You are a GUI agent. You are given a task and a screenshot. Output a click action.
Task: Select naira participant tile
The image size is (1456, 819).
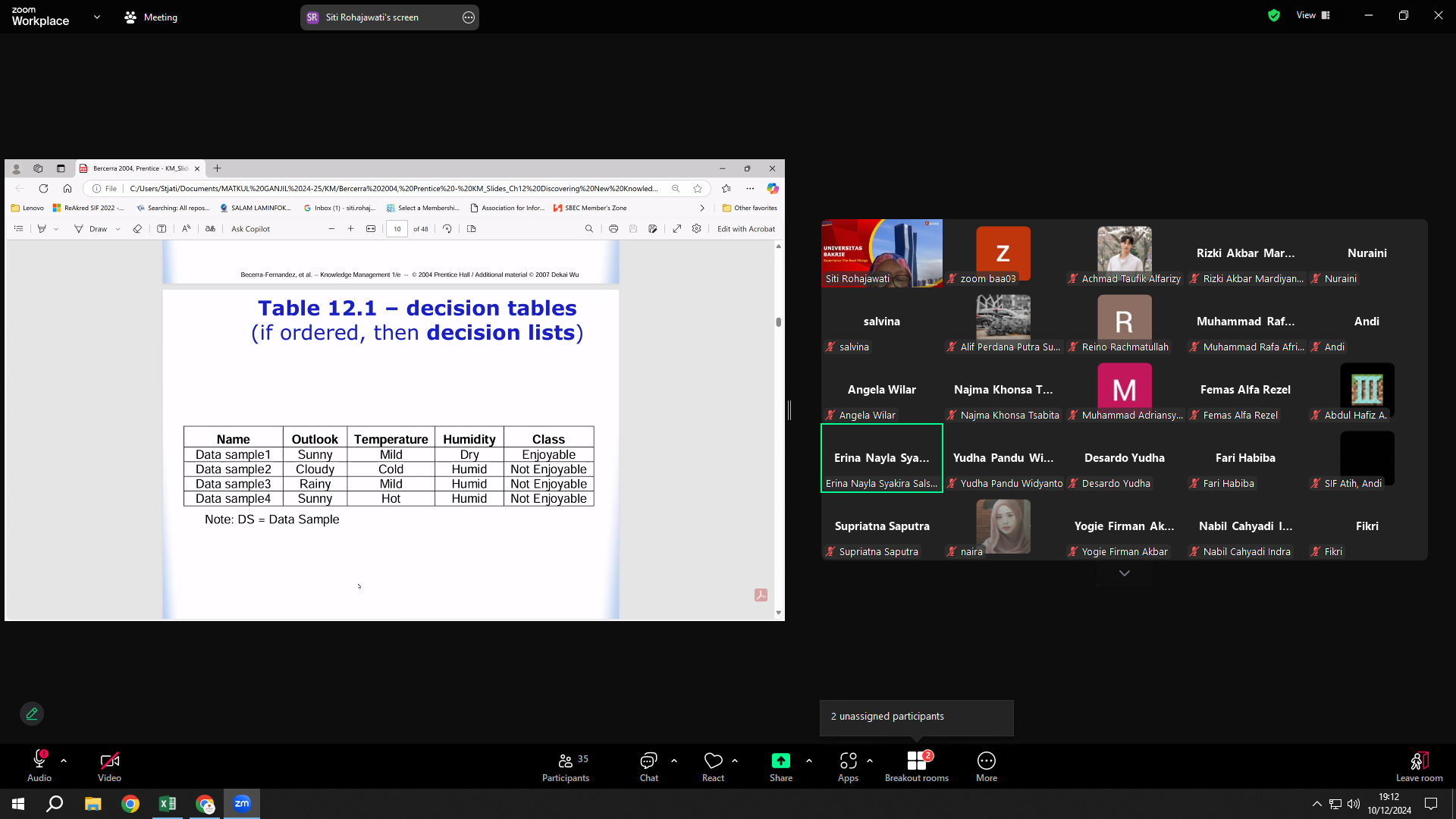click(1003, 526)
